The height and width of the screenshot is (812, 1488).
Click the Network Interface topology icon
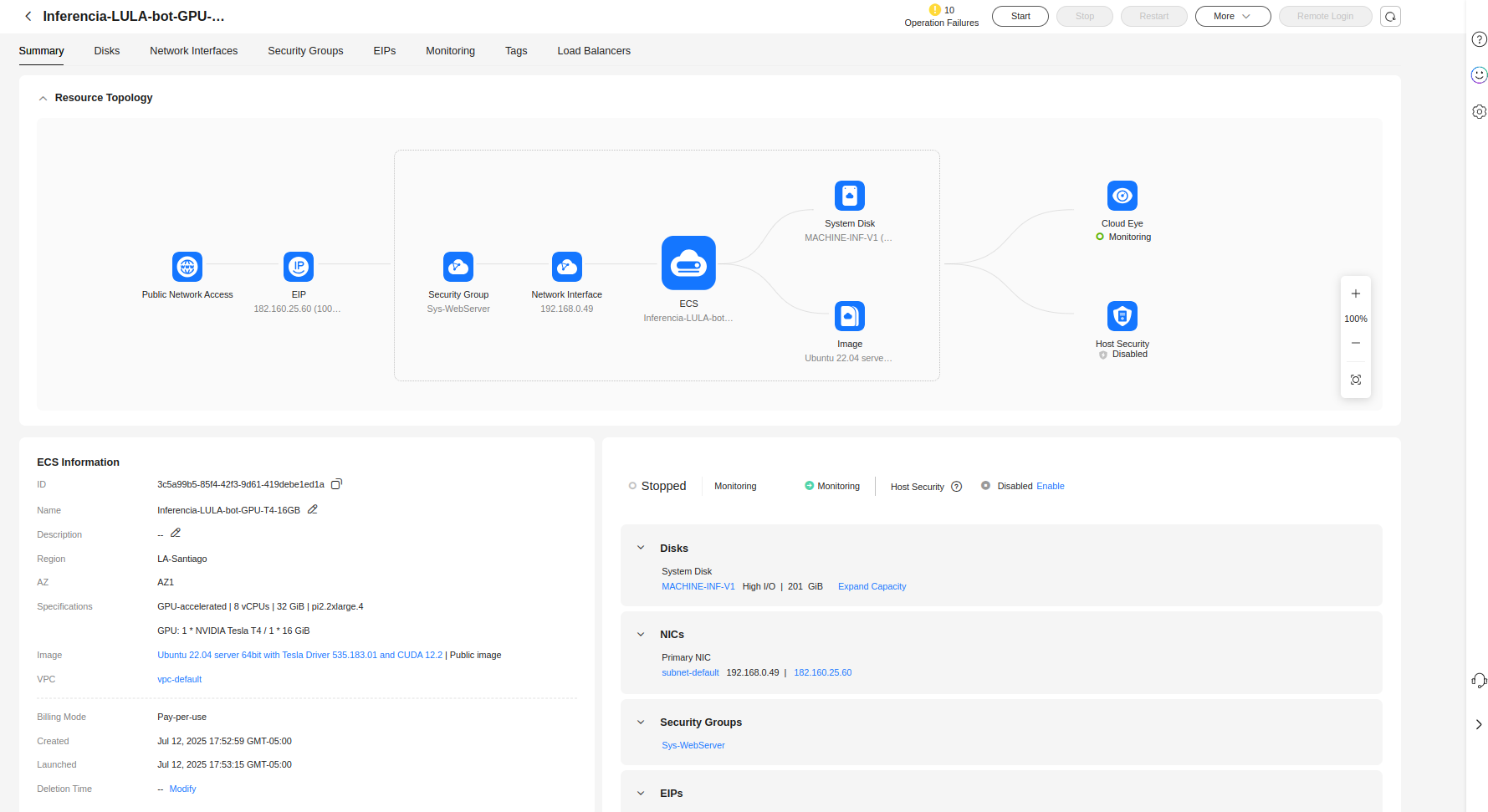pos(567,267)
